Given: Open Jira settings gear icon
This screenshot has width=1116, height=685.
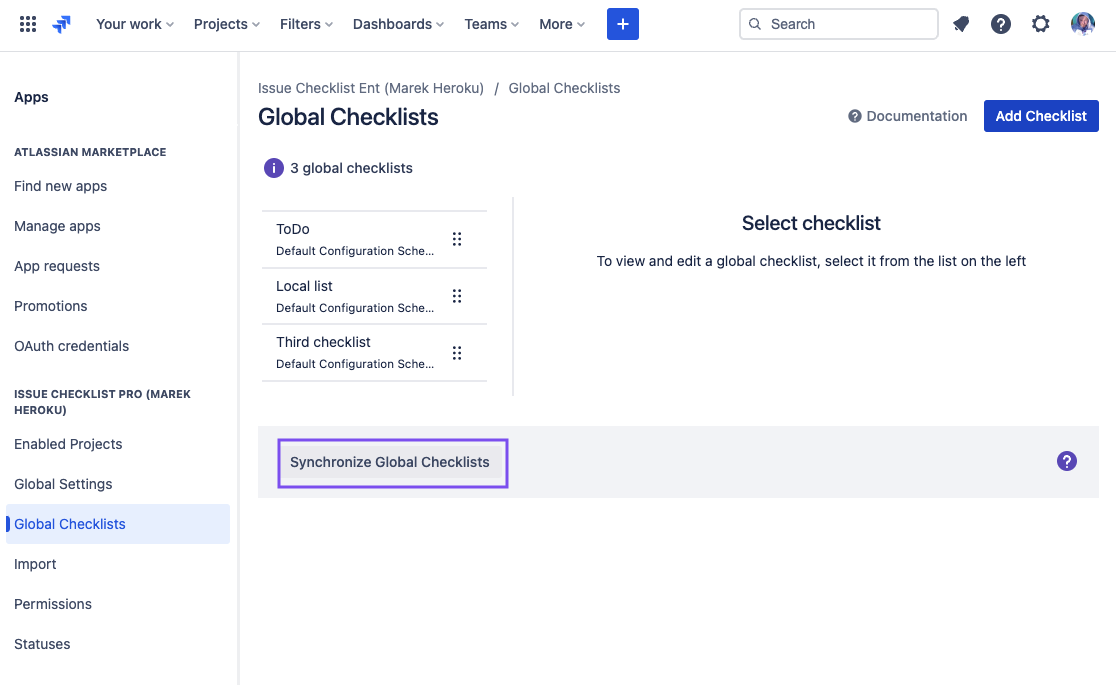Looking at the screenshot, I should tap(1040, 23).
